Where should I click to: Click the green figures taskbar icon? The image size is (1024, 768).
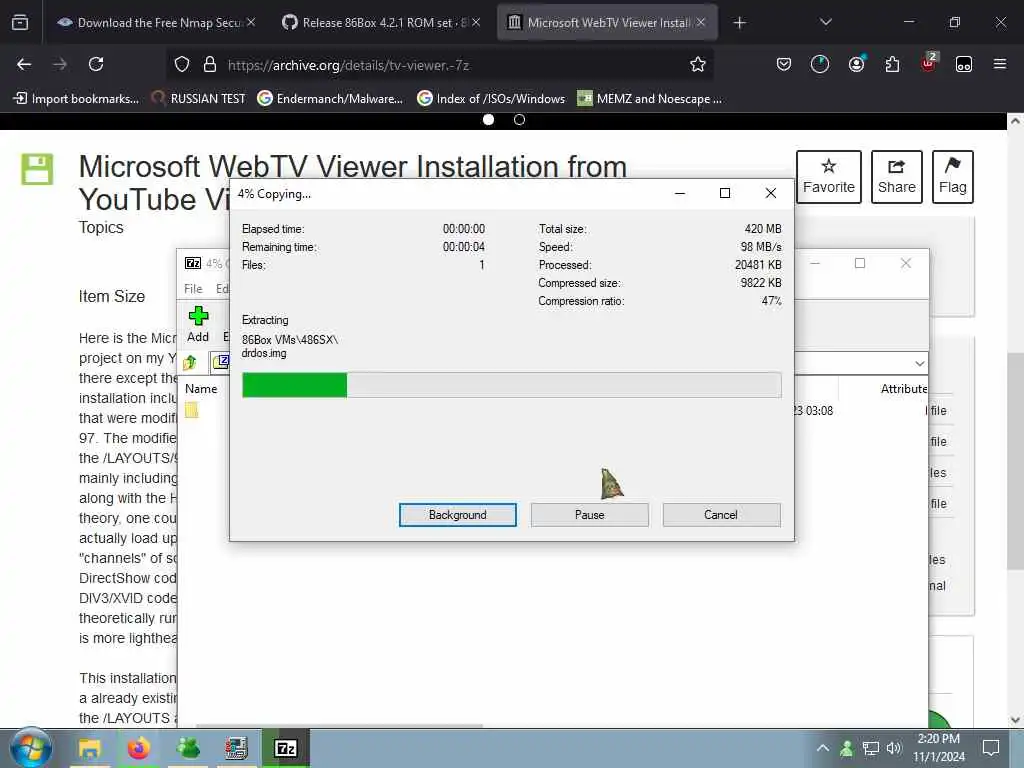point(187,748)
